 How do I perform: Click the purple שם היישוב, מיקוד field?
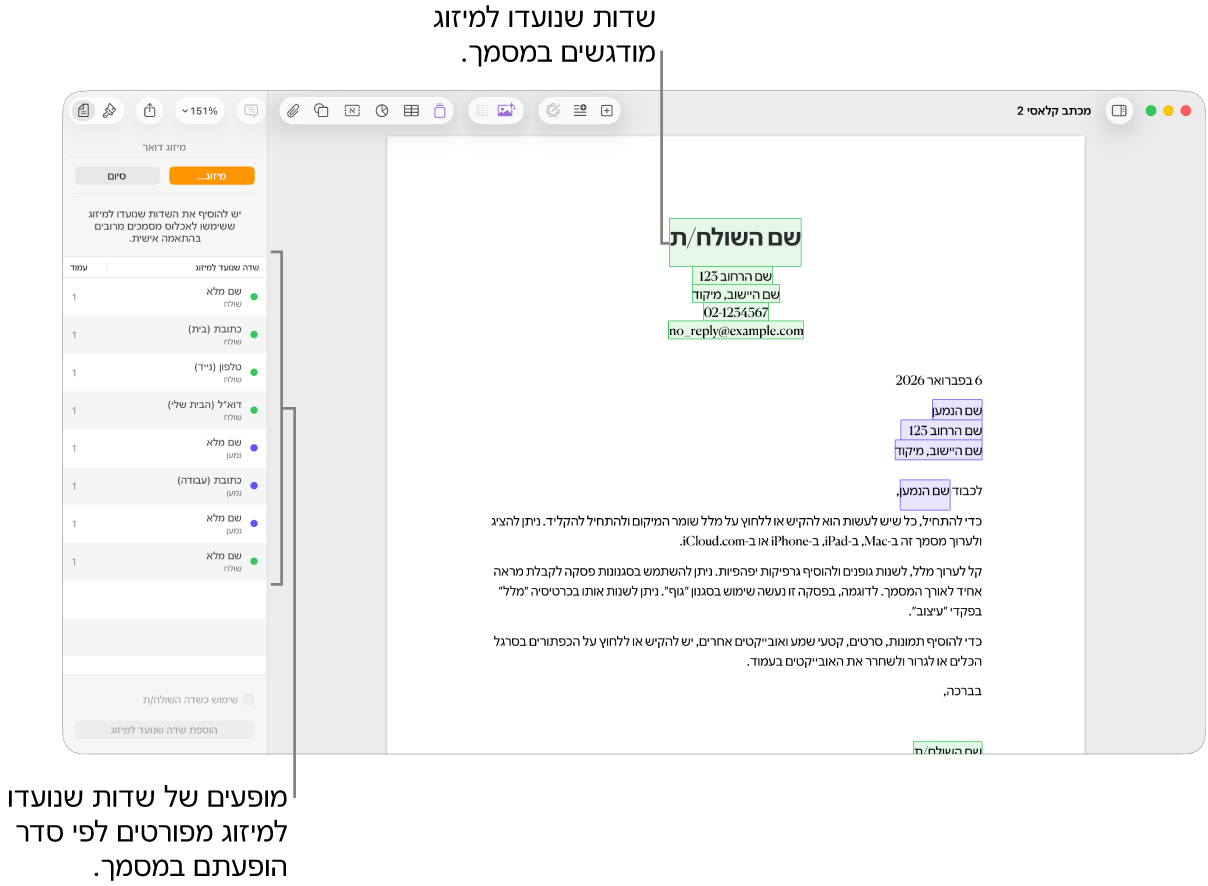click(x=939, y=450)
